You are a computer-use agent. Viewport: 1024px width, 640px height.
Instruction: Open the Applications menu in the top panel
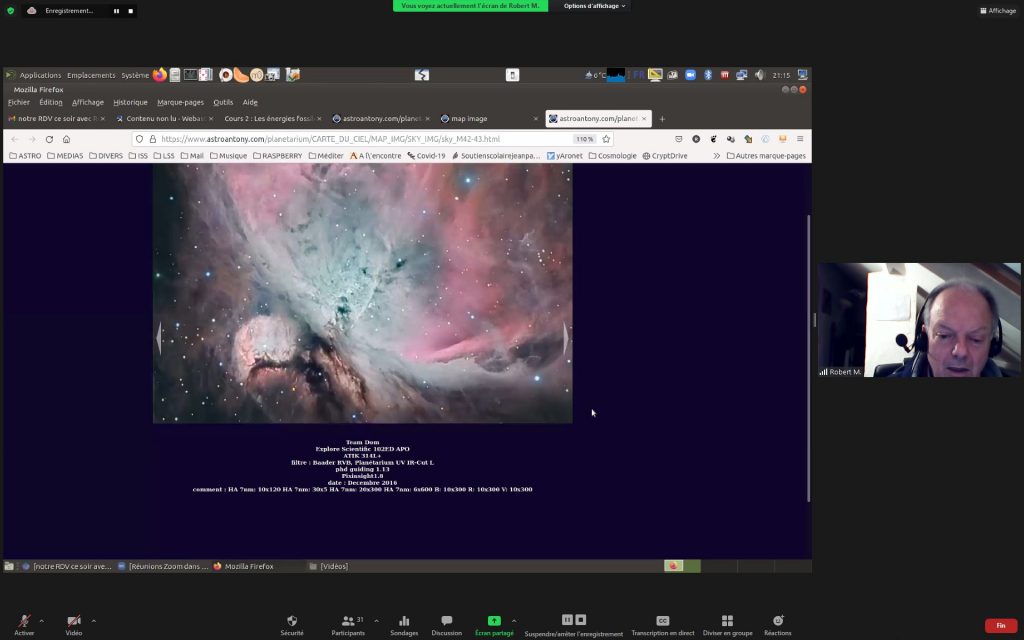(40, 75)
